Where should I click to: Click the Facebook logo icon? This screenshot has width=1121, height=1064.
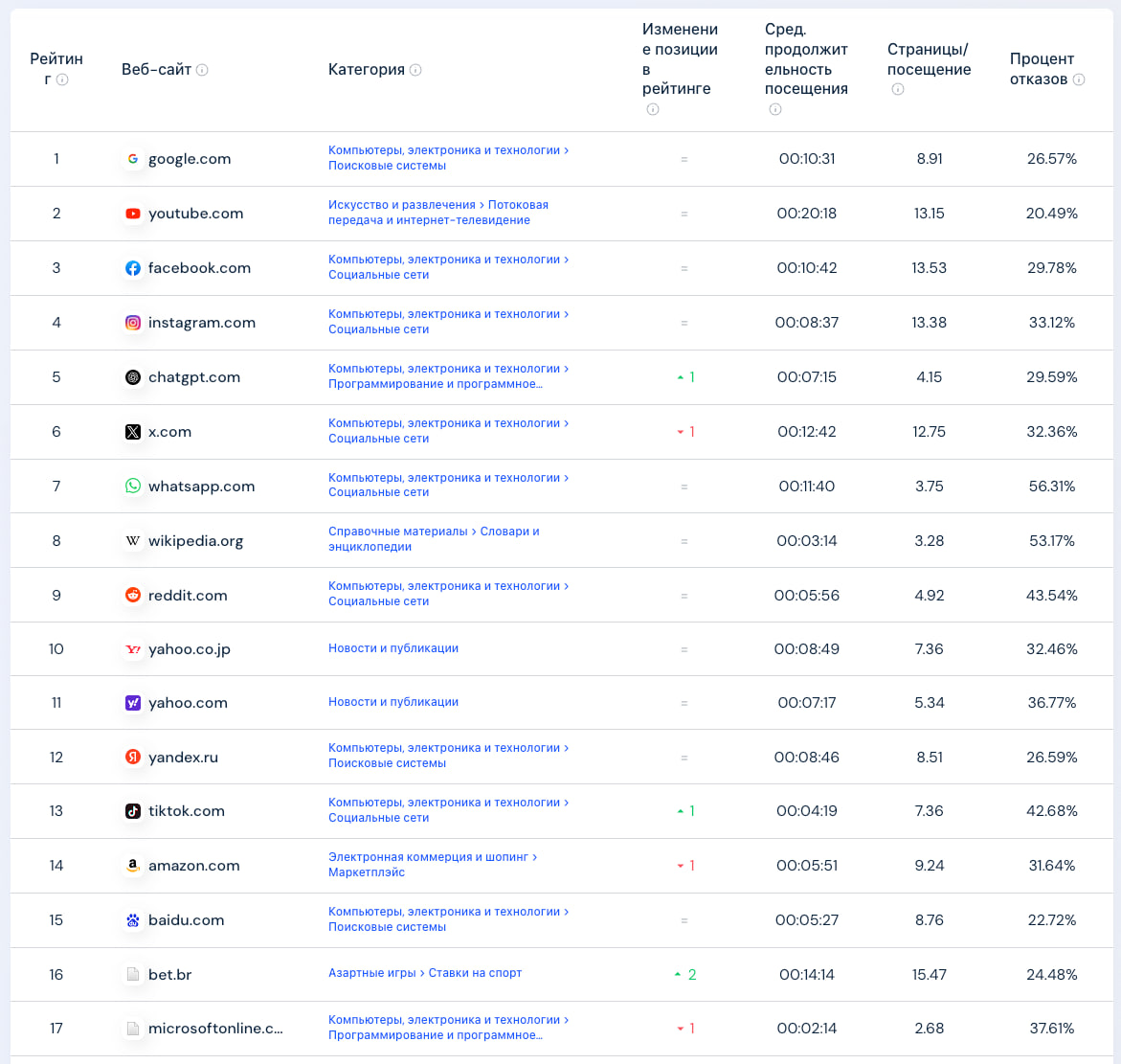click(x=133, y=268)
